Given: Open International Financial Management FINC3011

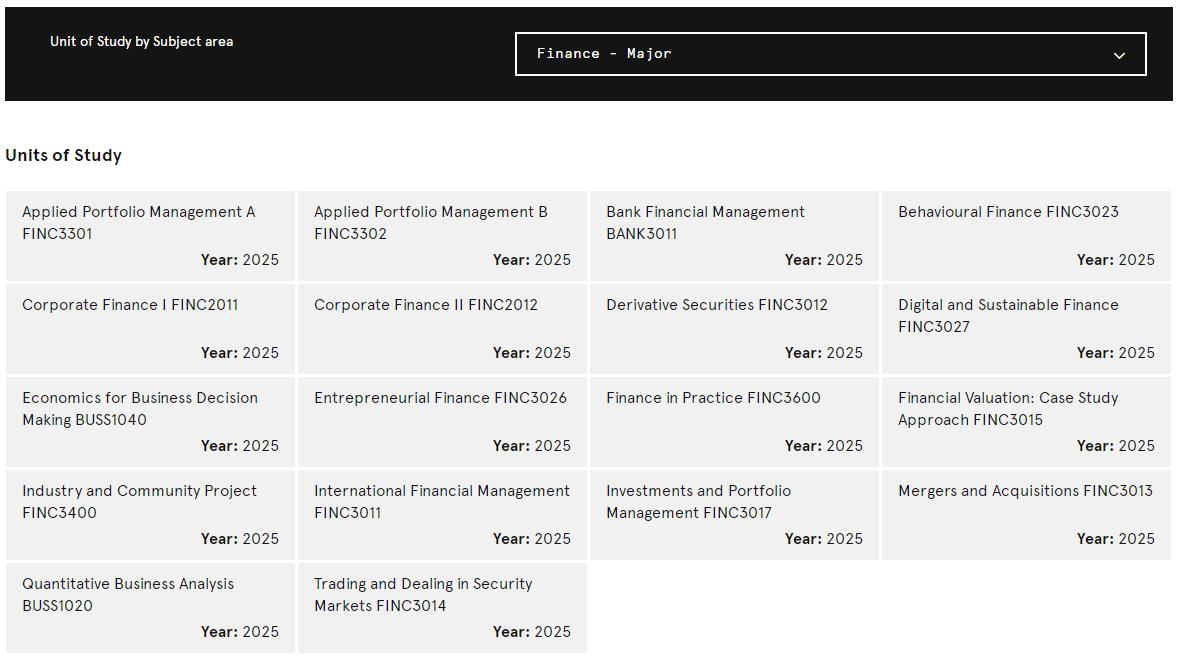Looking at the screenshot, I should (x=442, y=515).
